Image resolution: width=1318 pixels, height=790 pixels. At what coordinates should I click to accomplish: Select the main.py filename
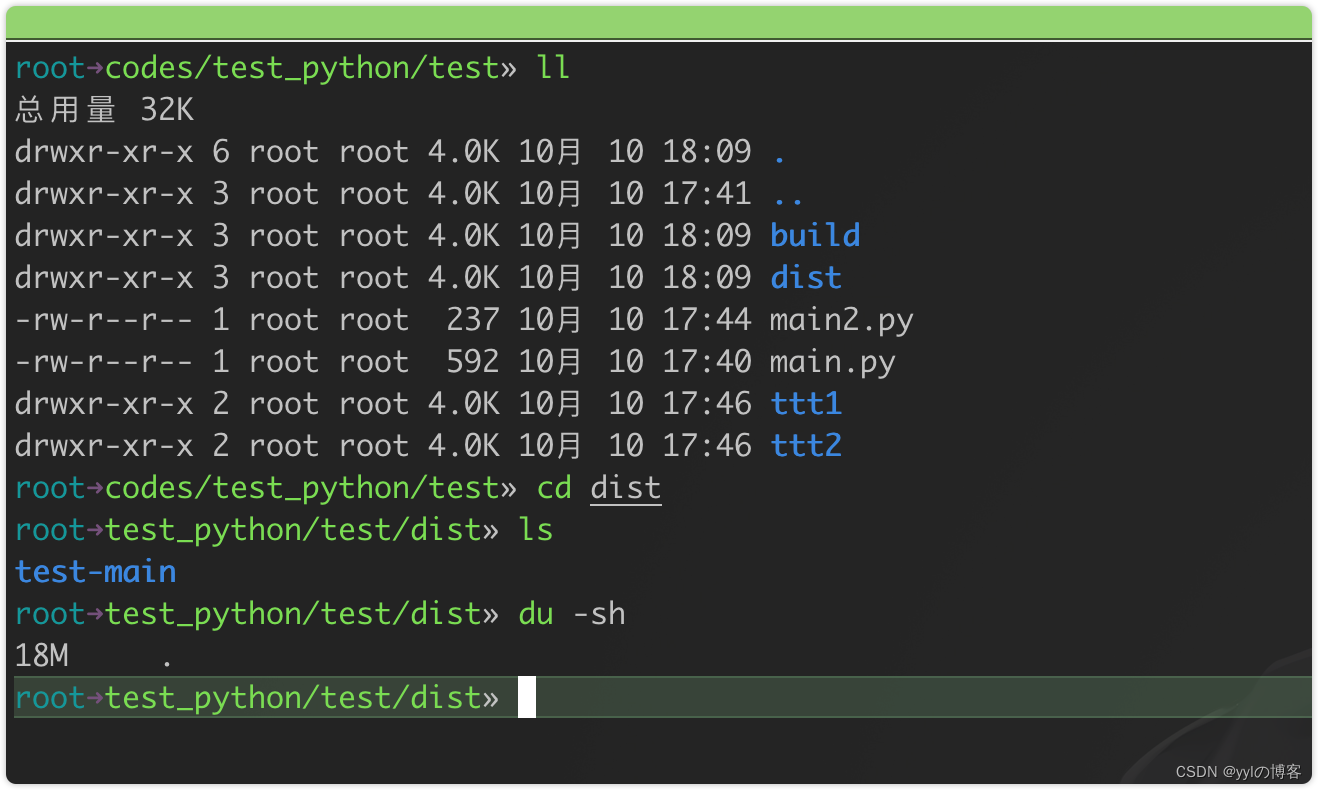(832, 361)
